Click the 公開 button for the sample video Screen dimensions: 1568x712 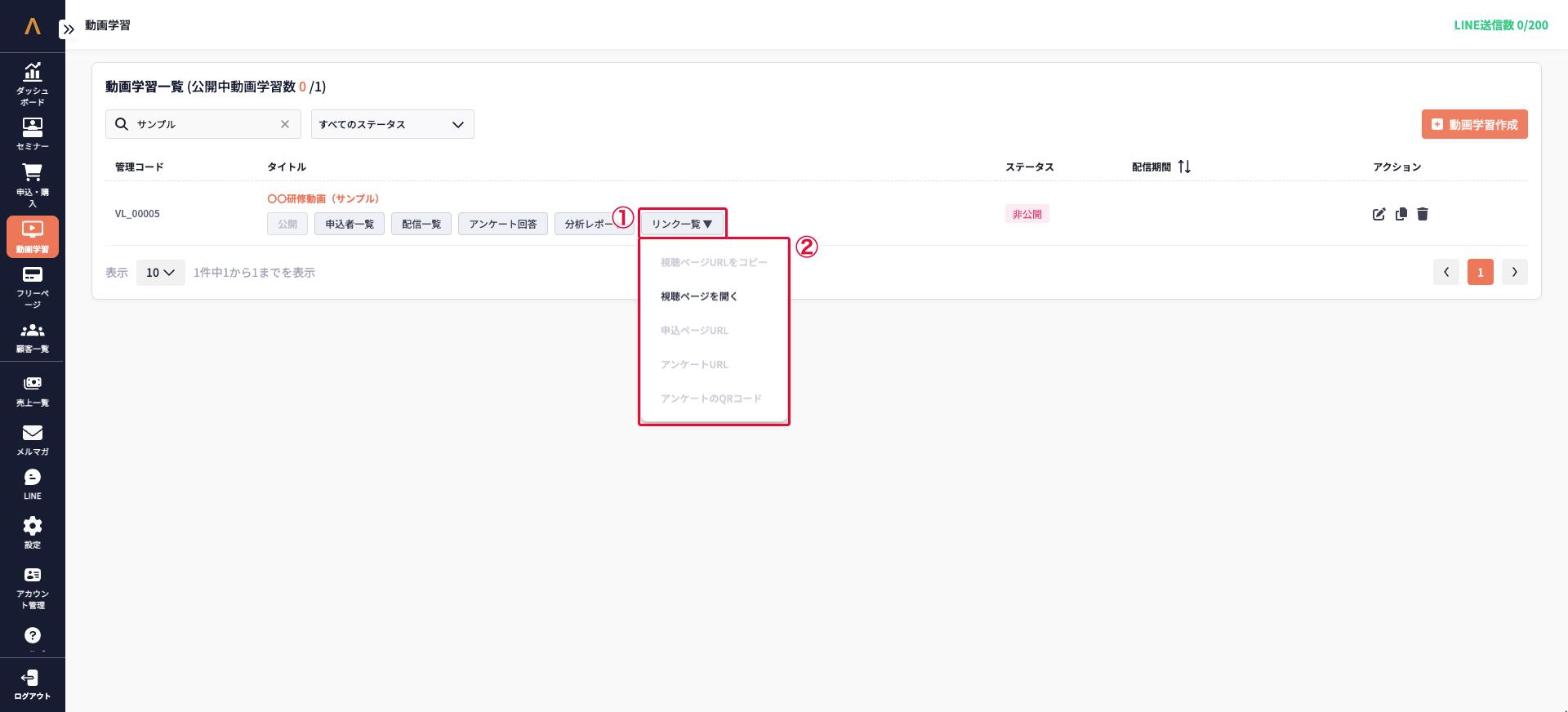pos(287,224)
